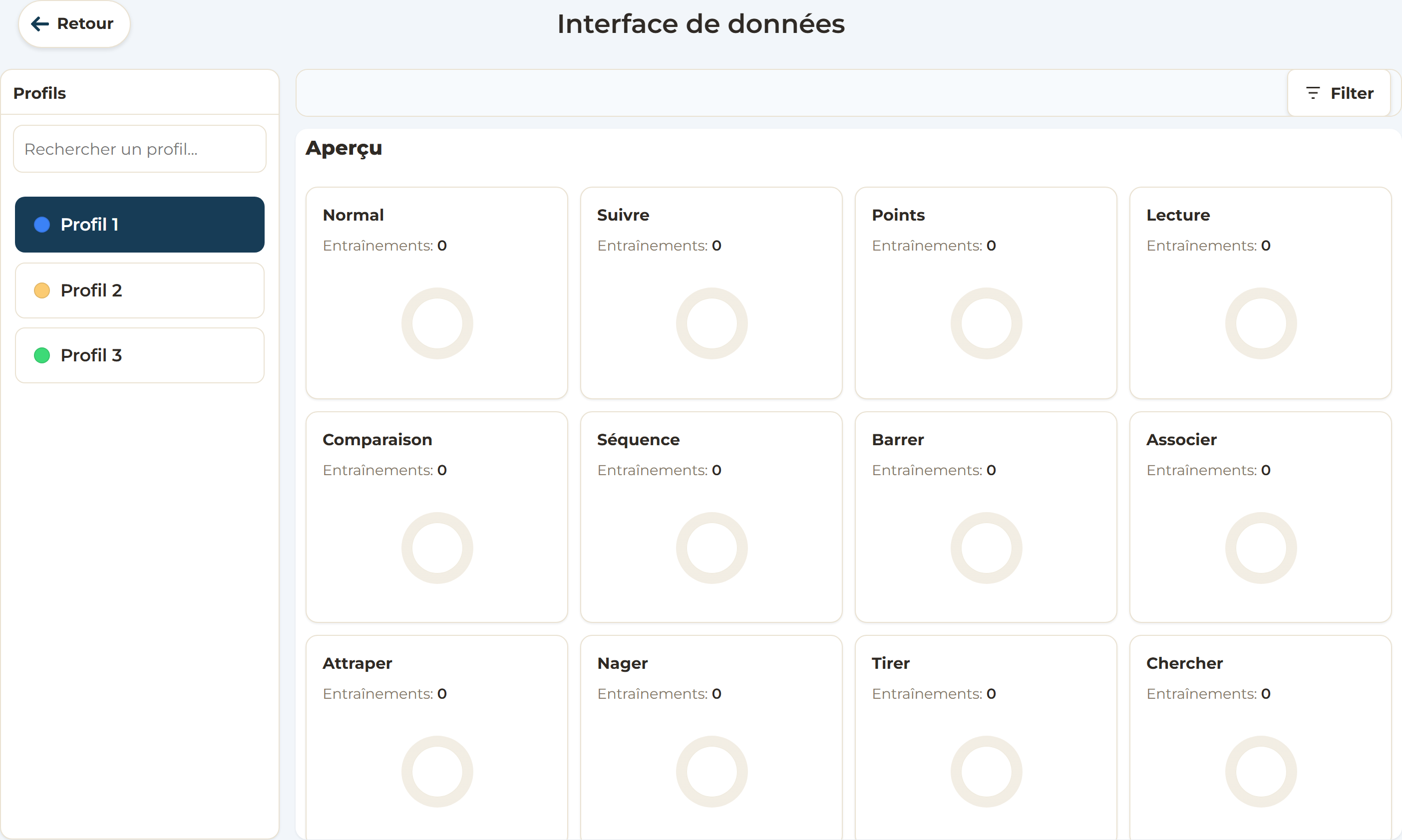
Task: Open the Barrer training card
Action: pyautogui.click(x=986, y=517)
